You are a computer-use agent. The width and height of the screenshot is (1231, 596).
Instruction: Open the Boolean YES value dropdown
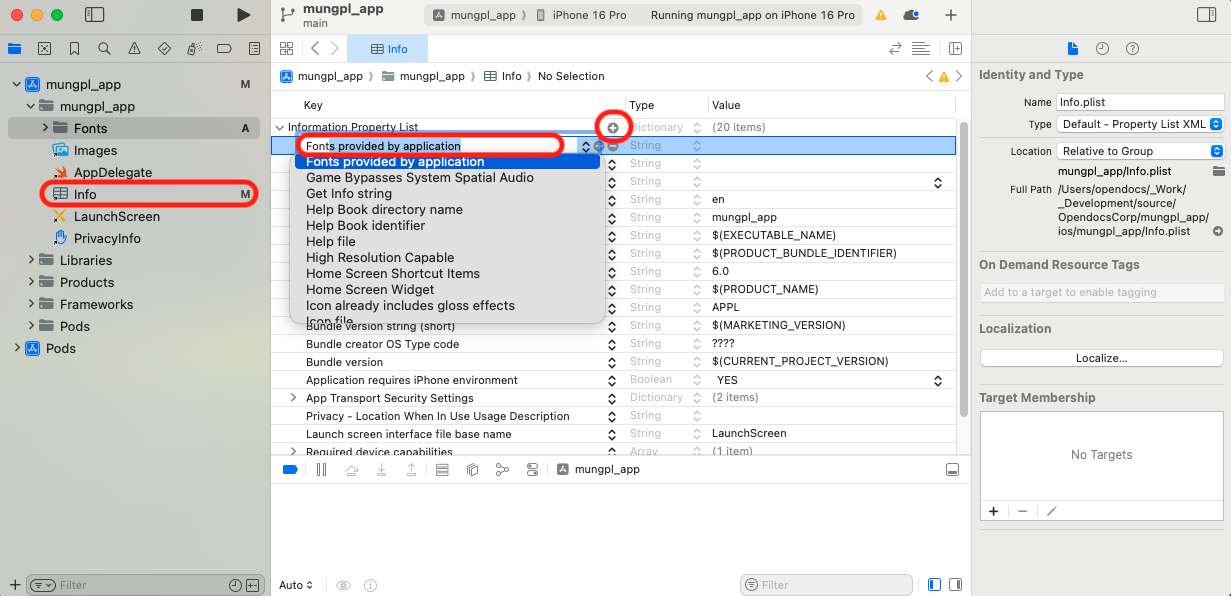(938, 381)
